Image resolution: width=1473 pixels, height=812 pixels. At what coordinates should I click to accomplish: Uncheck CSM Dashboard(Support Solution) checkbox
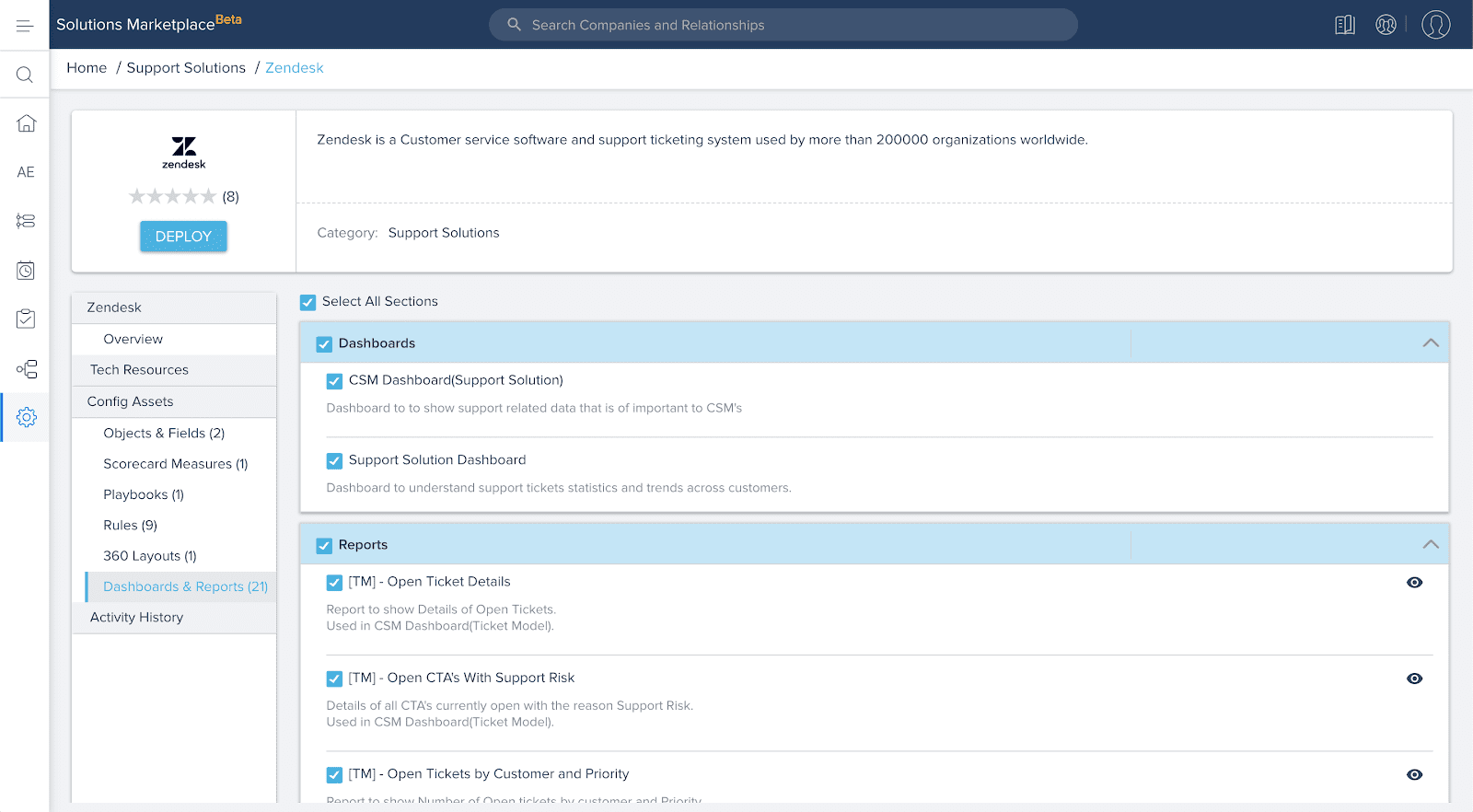tap(334, 381)
